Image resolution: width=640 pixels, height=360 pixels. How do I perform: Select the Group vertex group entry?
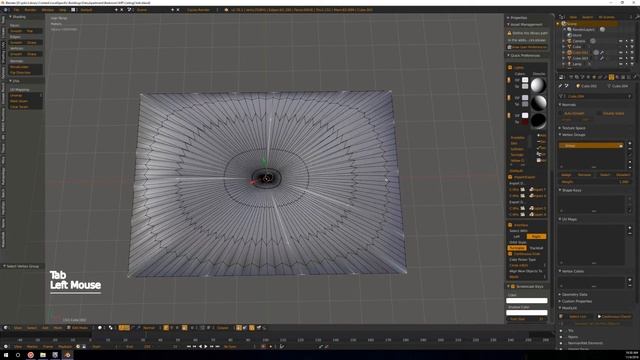591,145
